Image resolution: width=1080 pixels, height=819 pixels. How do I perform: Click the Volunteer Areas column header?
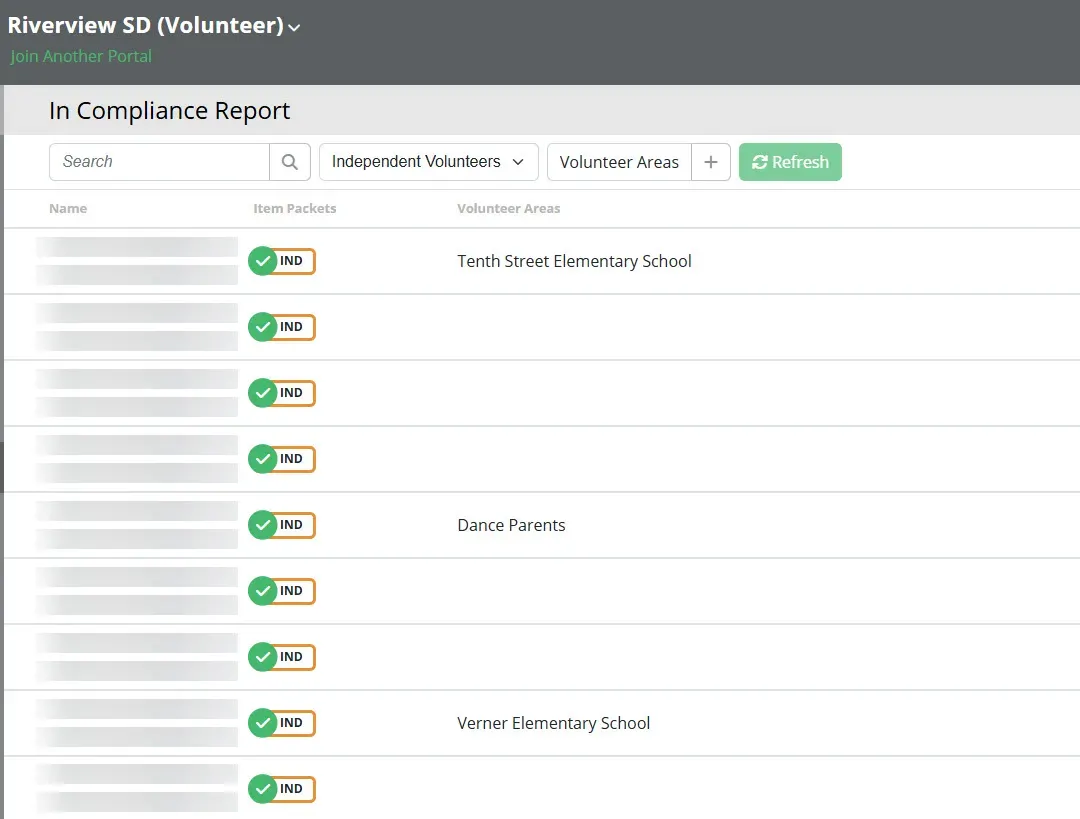coord(509,209)
